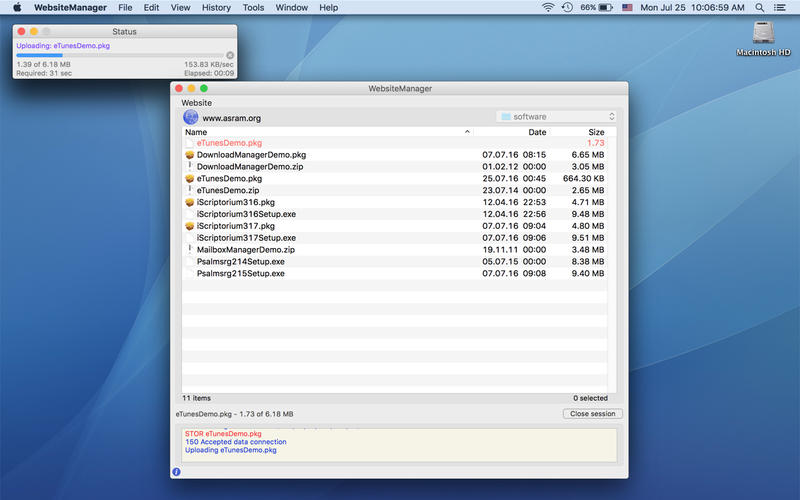
Task: Click the 11 items status text
Action: point(196,398)
